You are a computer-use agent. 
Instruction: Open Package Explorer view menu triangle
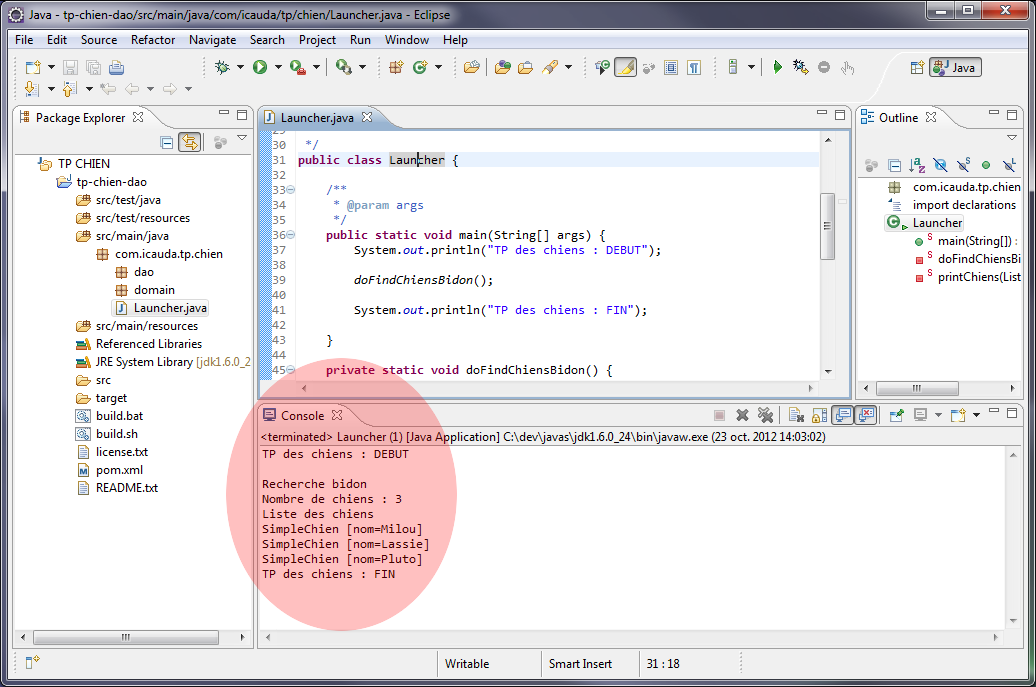click(x=242, y=139)
